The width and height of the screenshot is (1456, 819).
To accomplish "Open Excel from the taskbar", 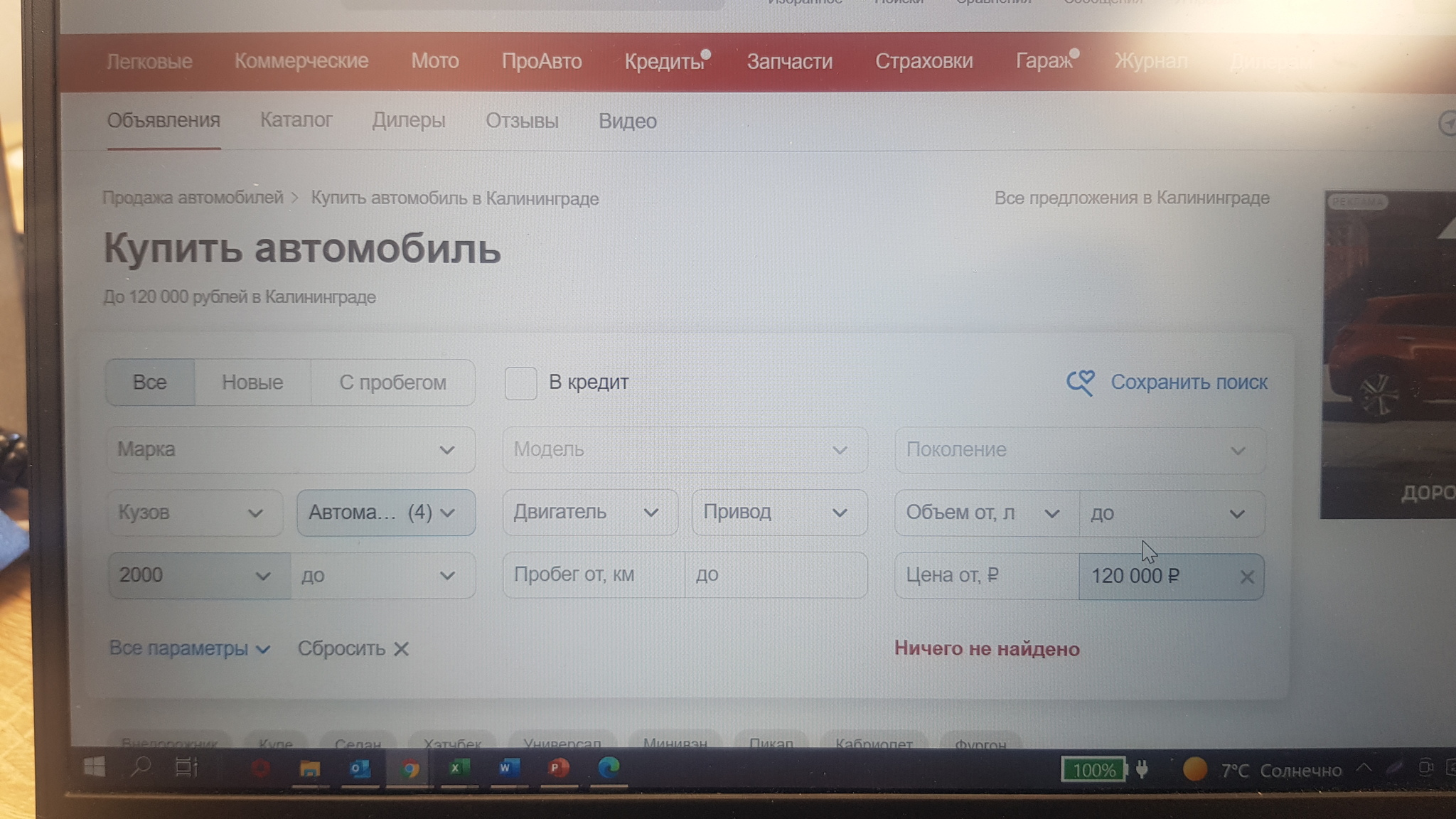I will (x=457, y=769).
